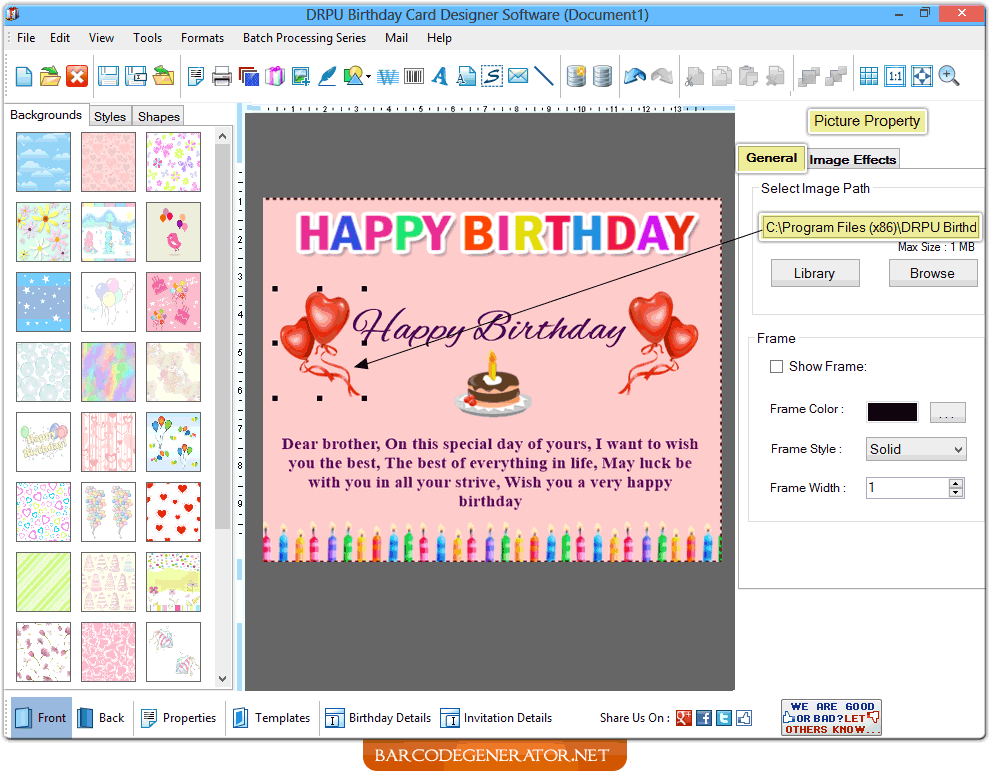This screenshot has width=990, height=771.
Task: Open Birthday Details
Action: coord(378,718)
